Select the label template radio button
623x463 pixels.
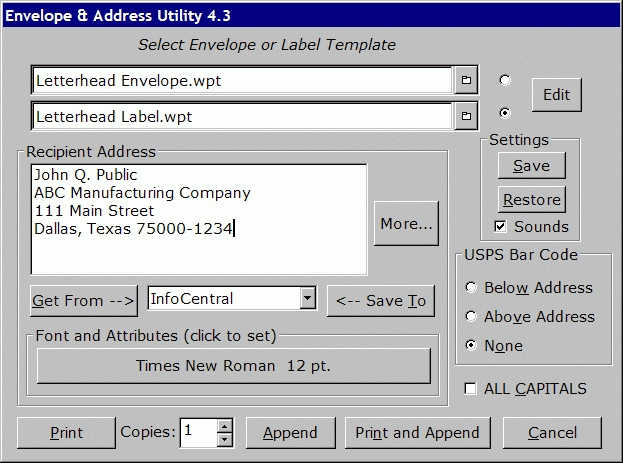[505, 113]
